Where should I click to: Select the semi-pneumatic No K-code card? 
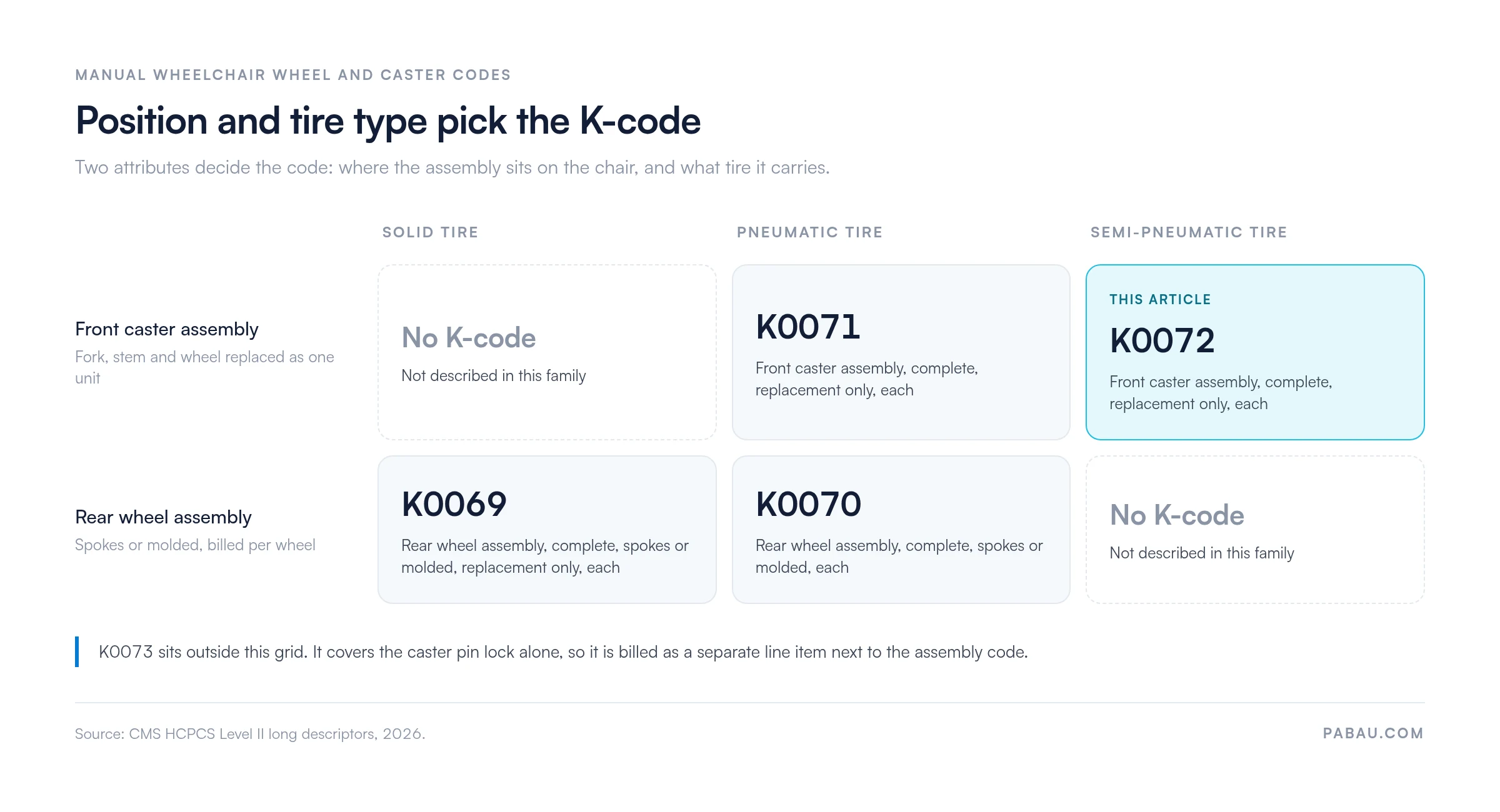click(x=1255, y=530)
